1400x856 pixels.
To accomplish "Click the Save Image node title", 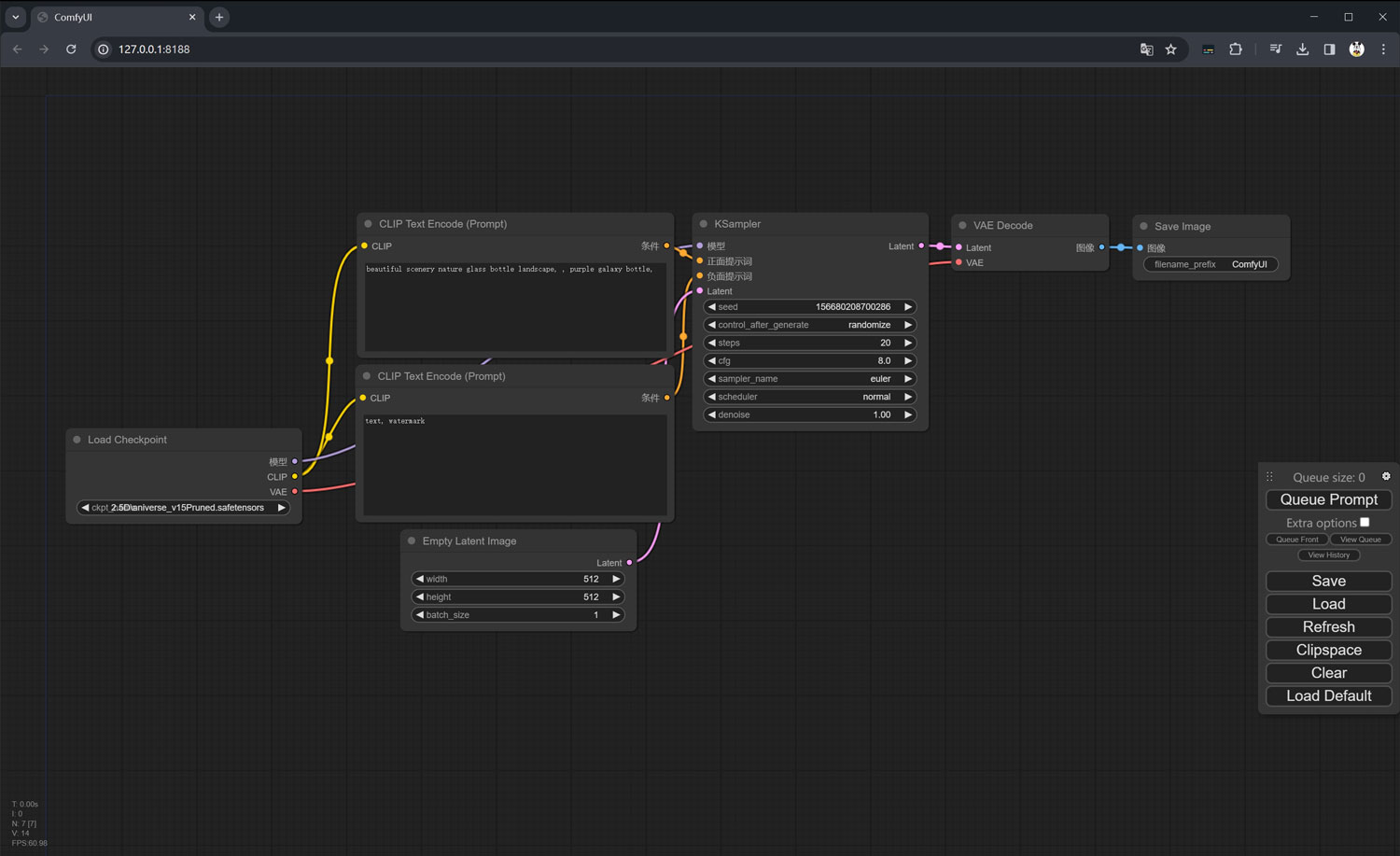I will pos(1183,227).
